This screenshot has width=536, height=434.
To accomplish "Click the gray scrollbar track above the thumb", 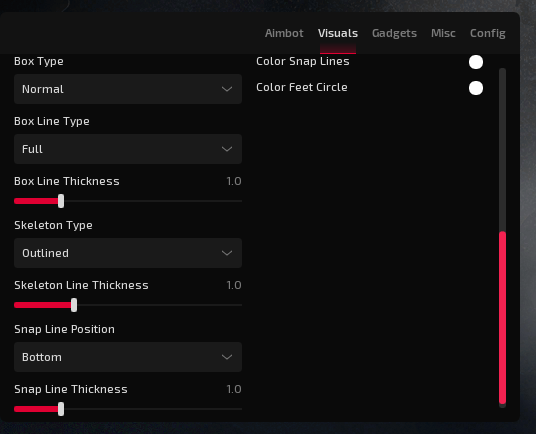I will [x=502, y=150].
